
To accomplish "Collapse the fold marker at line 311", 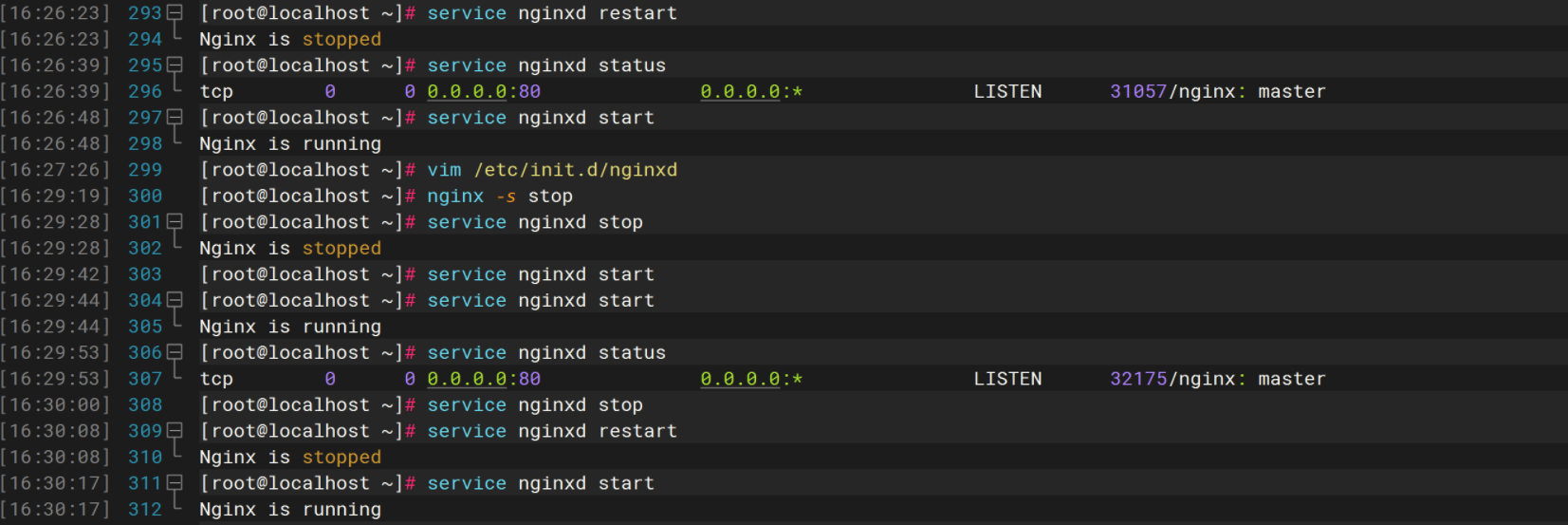I will [x=175, y=483].
